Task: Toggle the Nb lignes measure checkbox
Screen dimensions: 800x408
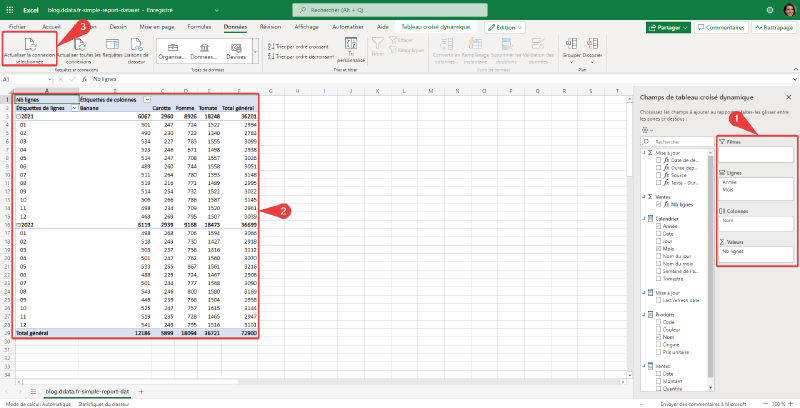Action: (x=659, y=205)
